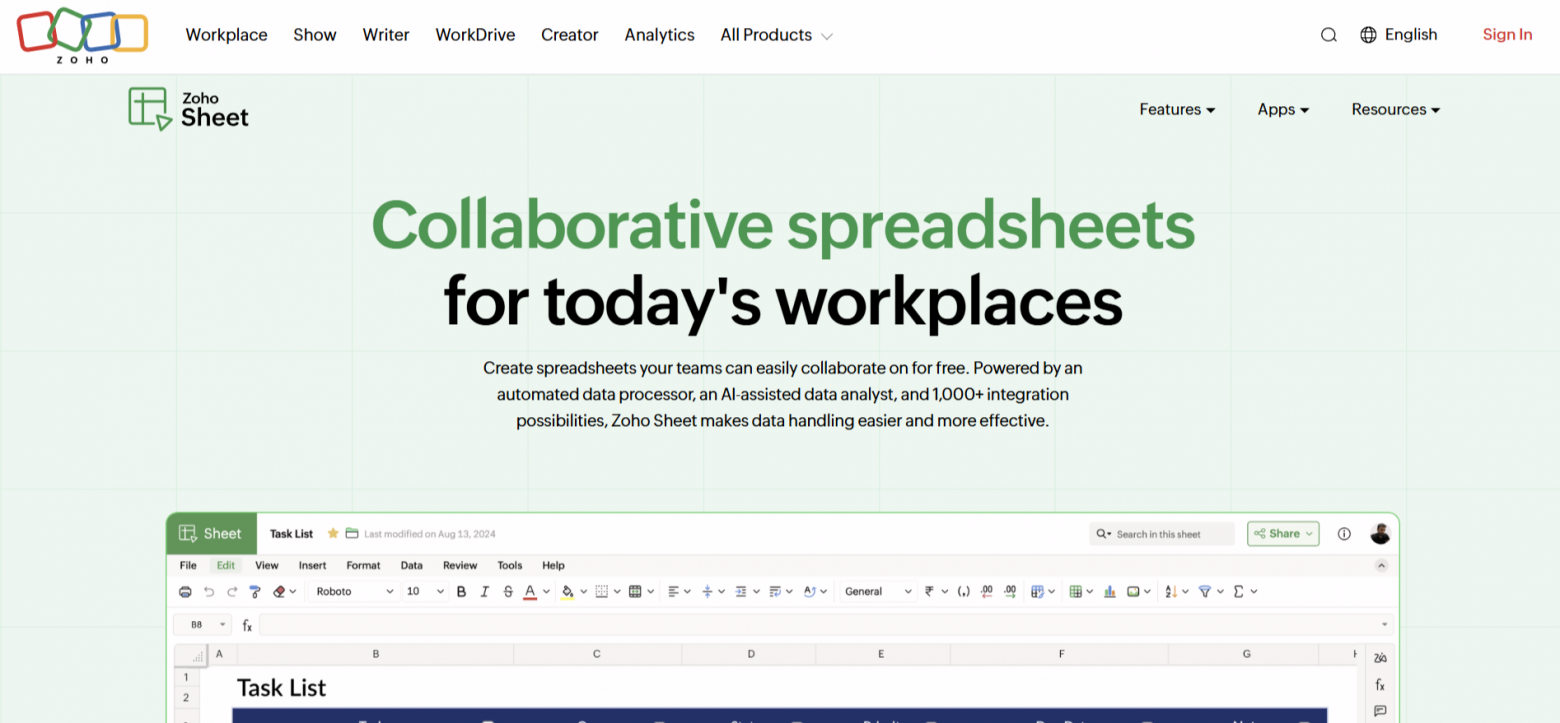1560x723 pixels.
Task: Click the fill color bucket icon
Action: click(567, 592)
